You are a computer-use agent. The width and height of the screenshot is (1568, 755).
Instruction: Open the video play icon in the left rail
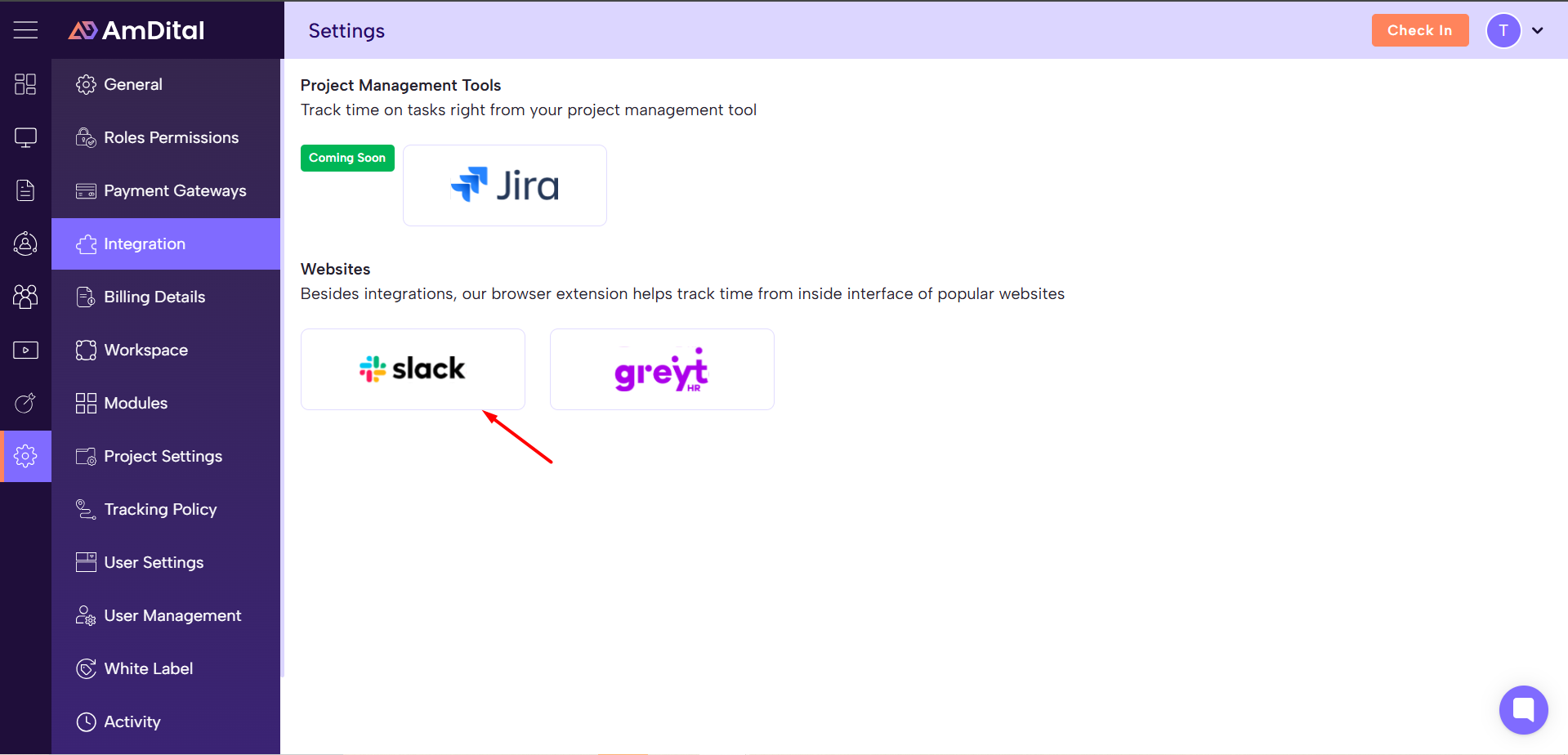tap(25, 350)
